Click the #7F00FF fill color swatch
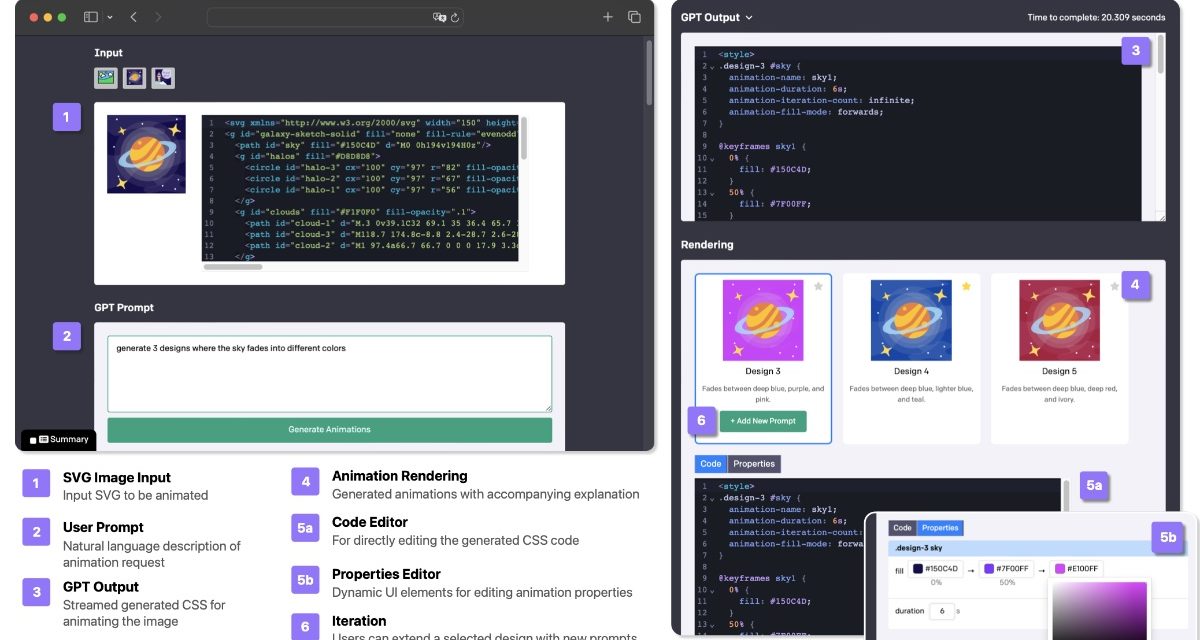1200x640 pixels. (x=989, y=569)
